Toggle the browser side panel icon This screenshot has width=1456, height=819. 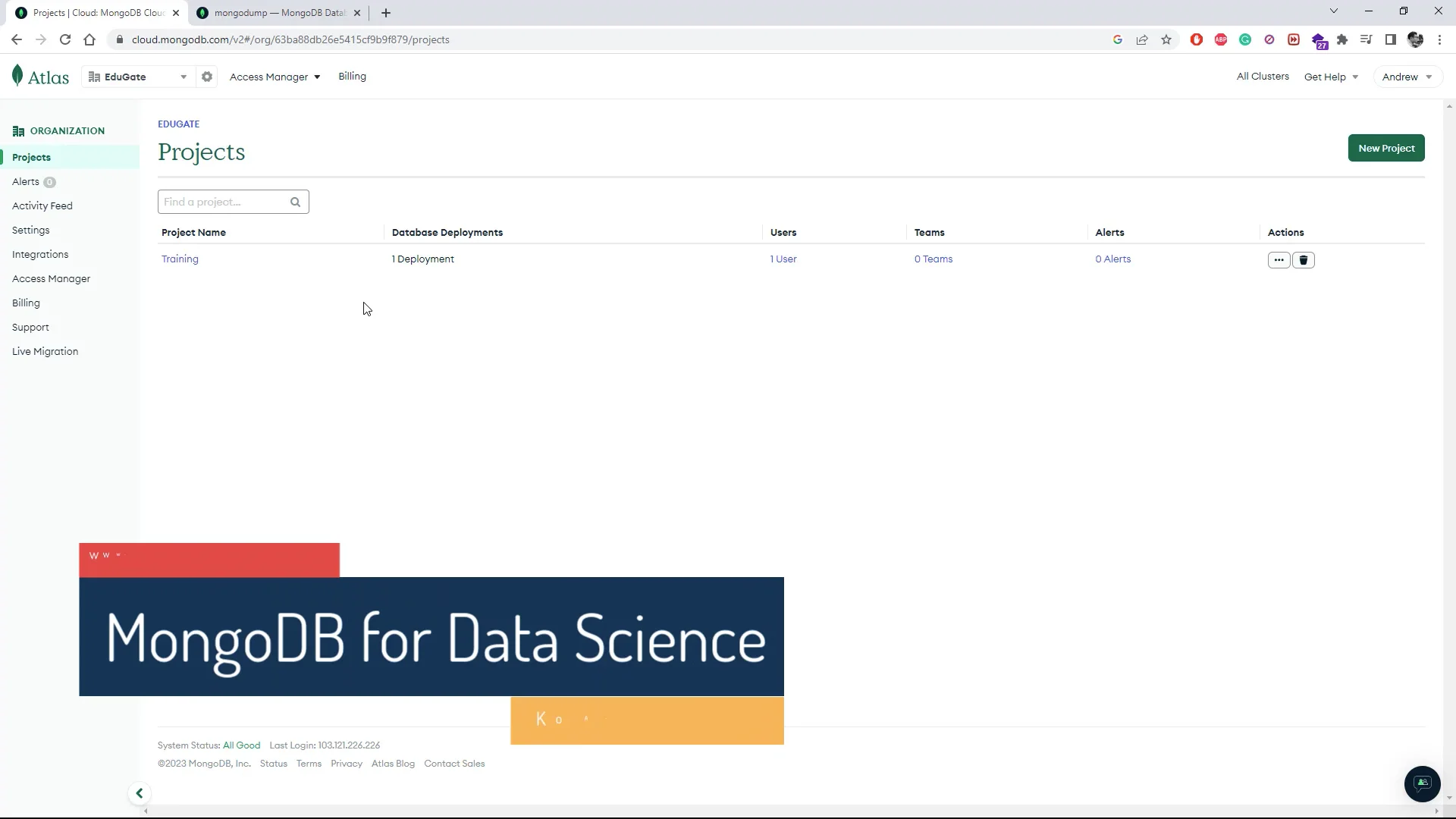pos(1390,39)
